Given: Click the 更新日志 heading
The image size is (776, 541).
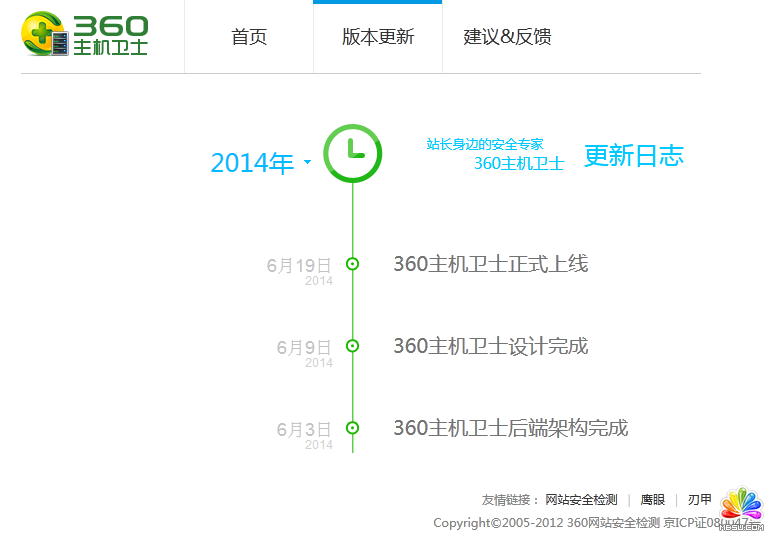Looking at the screenshot, I should [634, 156].
